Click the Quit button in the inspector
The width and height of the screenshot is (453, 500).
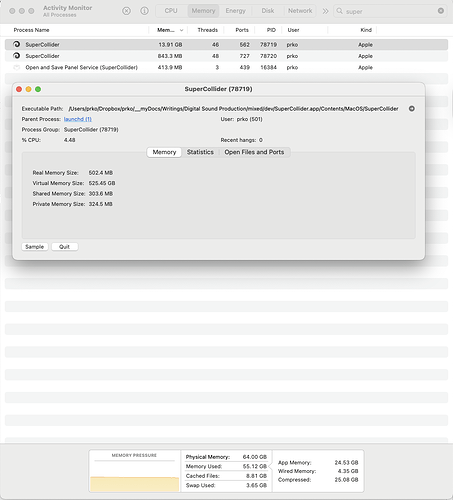click(64, 247)
